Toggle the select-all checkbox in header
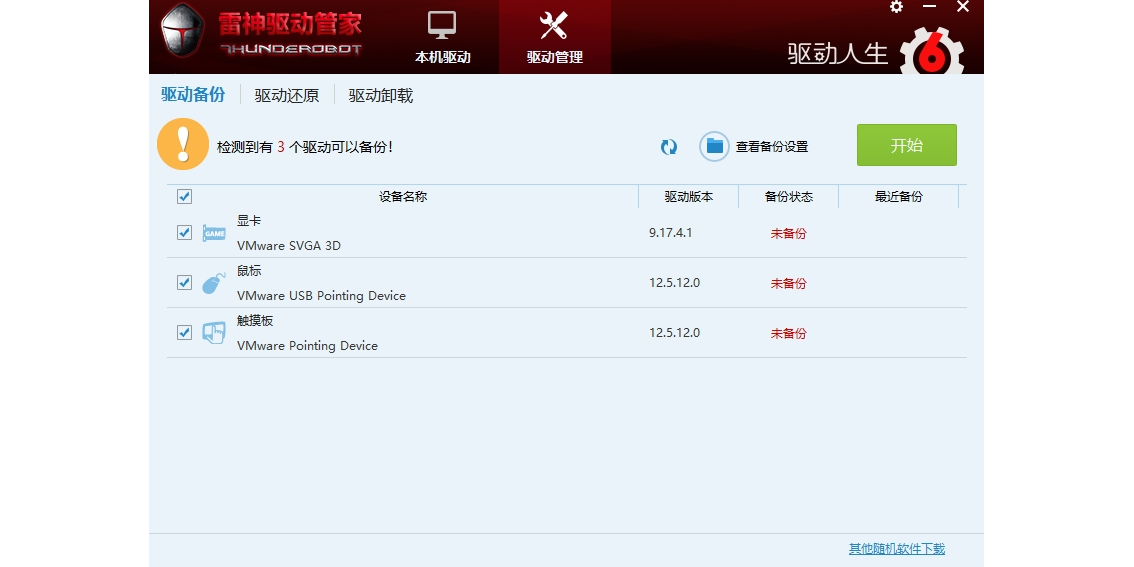 [x=184, y=197]
